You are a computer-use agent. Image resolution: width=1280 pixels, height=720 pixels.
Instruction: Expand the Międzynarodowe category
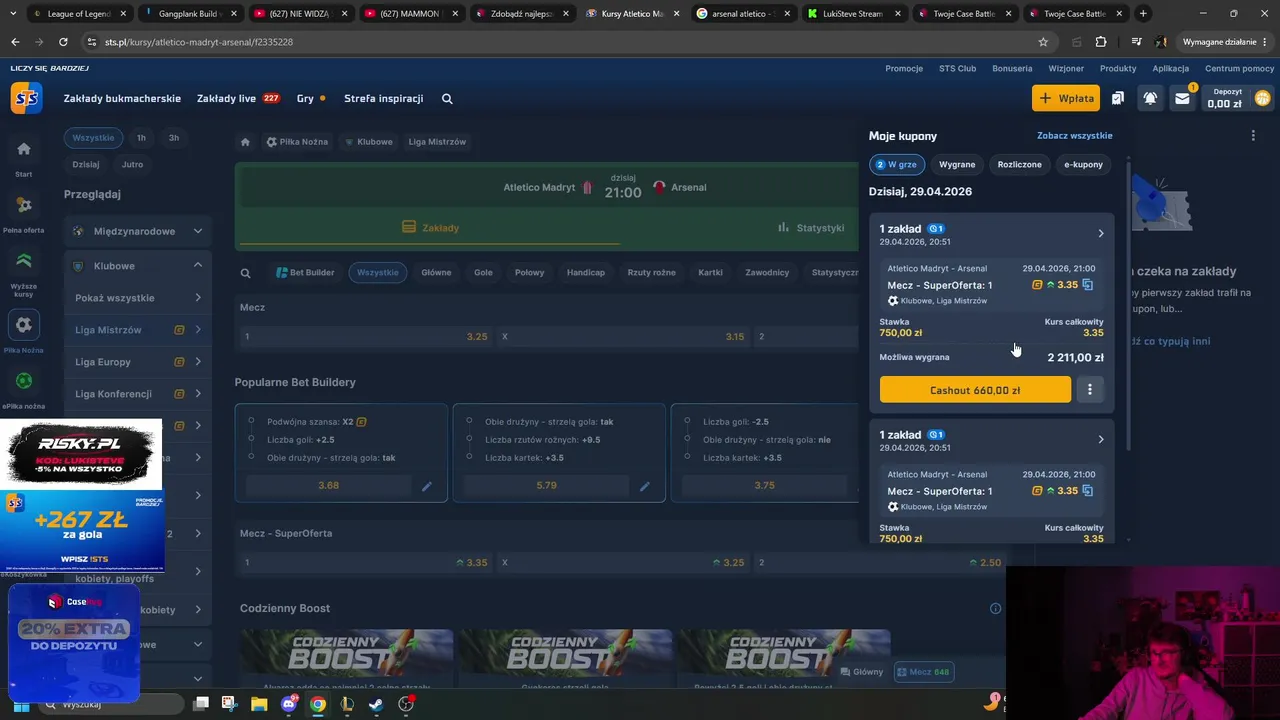[138, 231]
